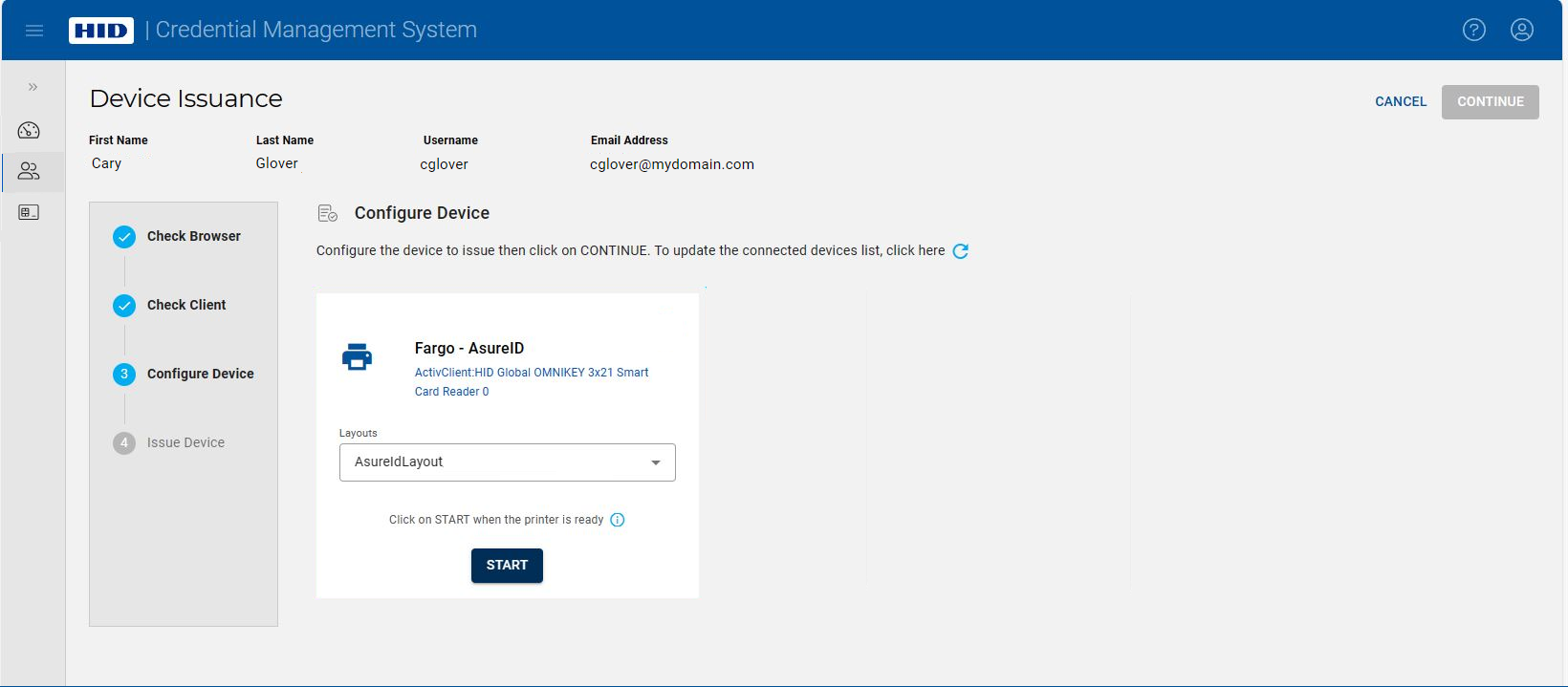
Task: Click the step 3 number badge
Action: pyautogui.click(x=124, y=375)
